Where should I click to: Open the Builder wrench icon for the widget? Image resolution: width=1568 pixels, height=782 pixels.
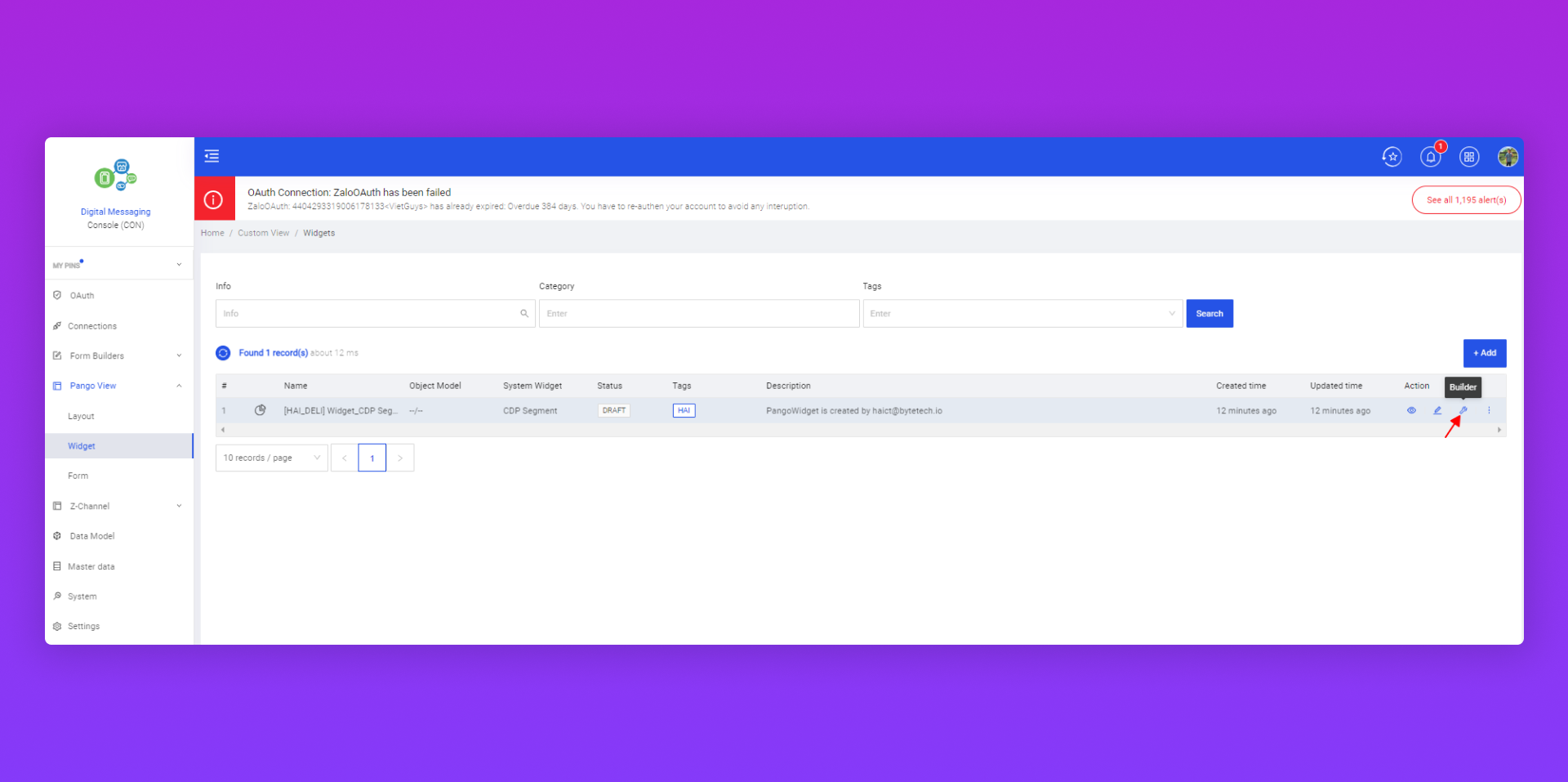[1463, 410]
